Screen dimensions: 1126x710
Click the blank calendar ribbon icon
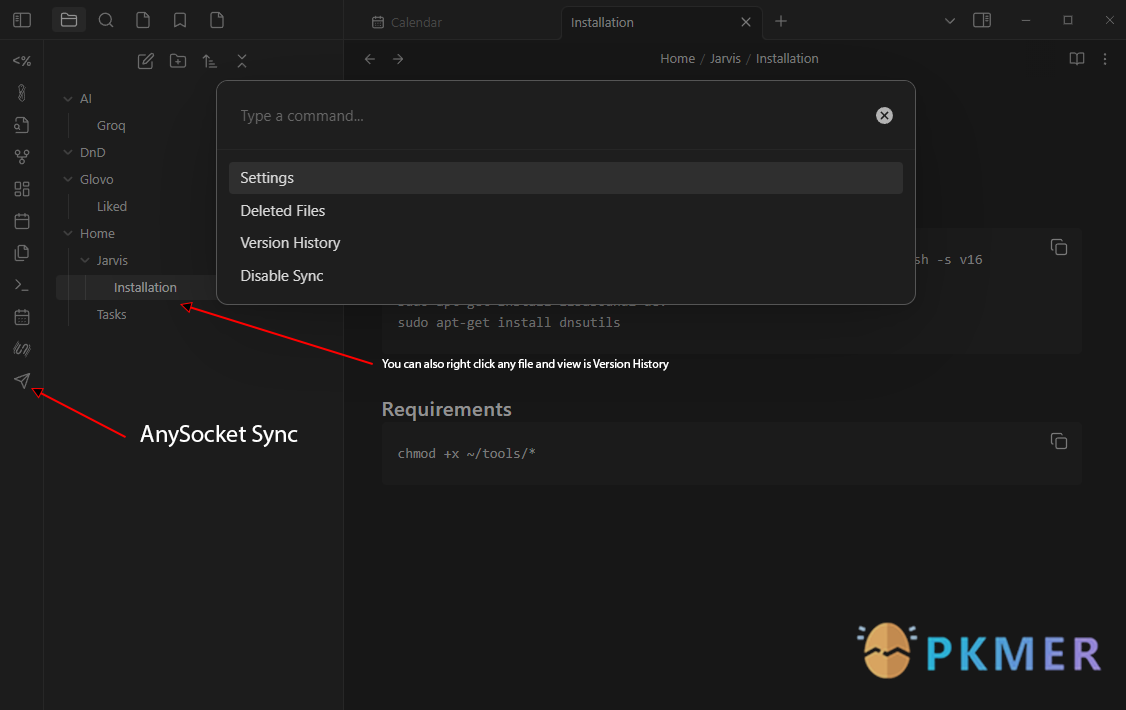22,221
